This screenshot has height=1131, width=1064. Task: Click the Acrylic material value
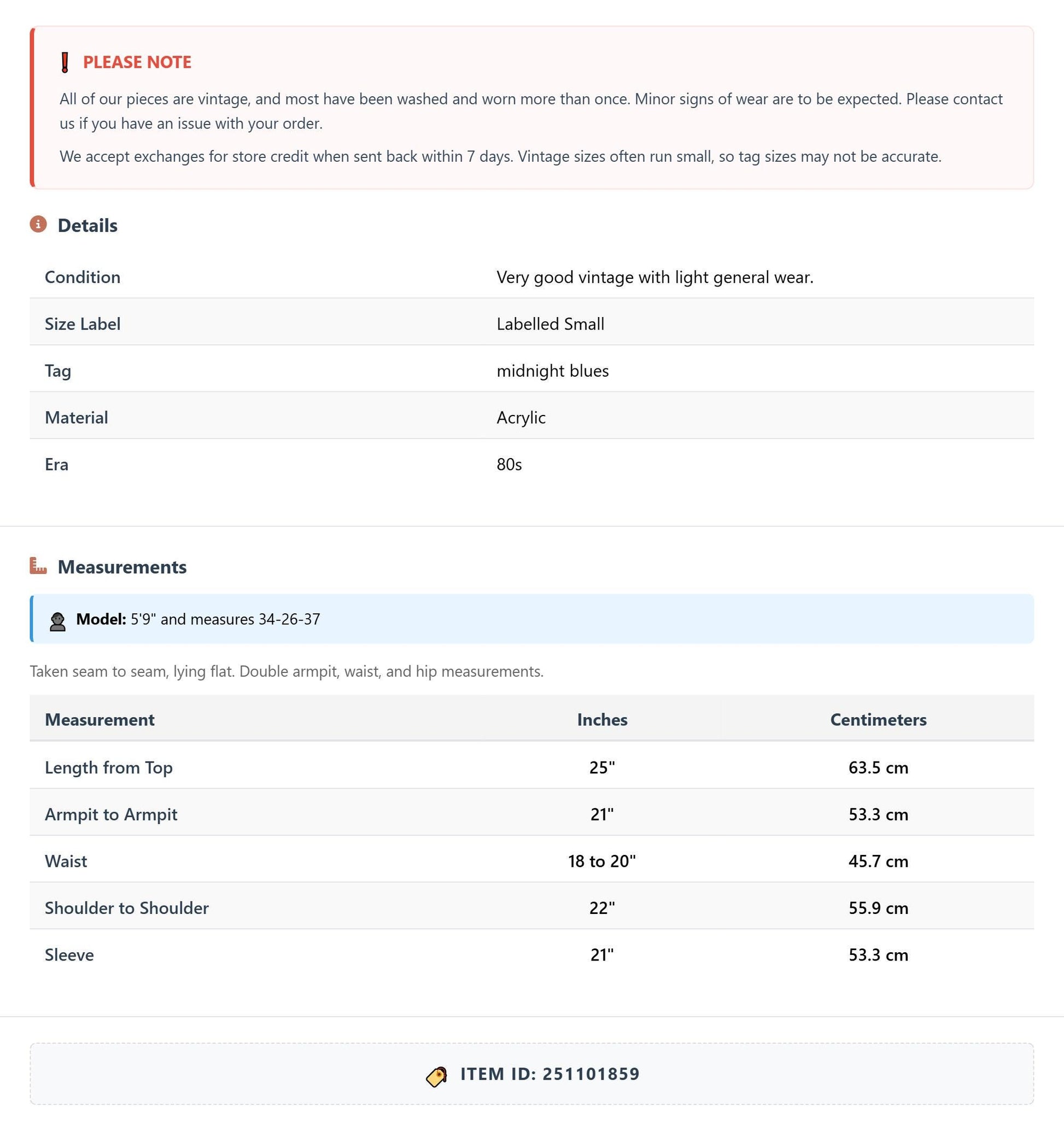click(521, 418)
